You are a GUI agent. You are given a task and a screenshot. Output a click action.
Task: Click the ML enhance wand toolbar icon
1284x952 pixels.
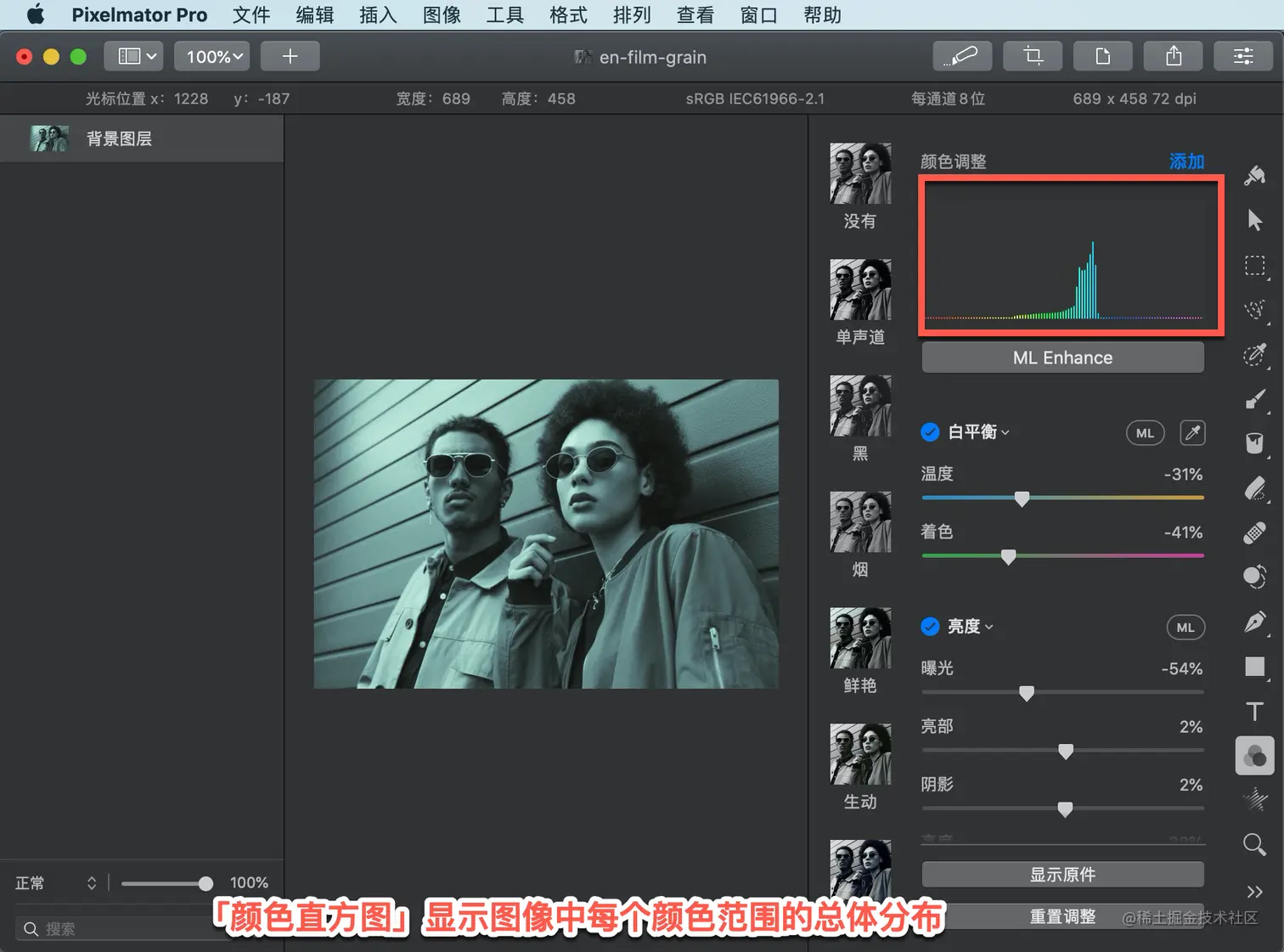[x=962, y=56]
